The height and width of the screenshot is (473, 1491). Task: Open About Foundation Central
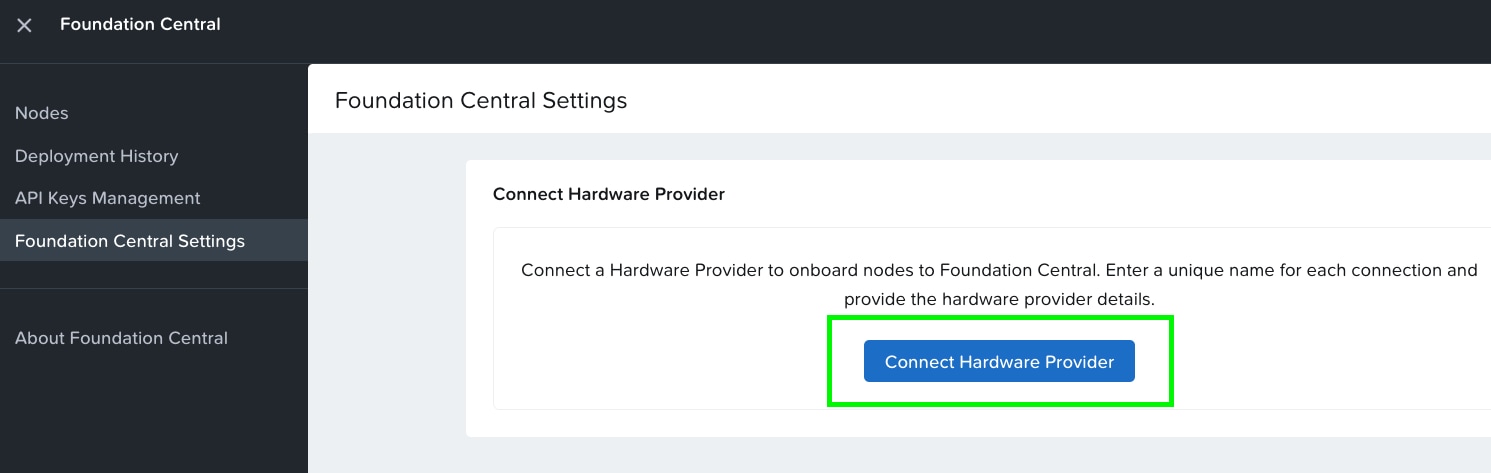(121, 338)
